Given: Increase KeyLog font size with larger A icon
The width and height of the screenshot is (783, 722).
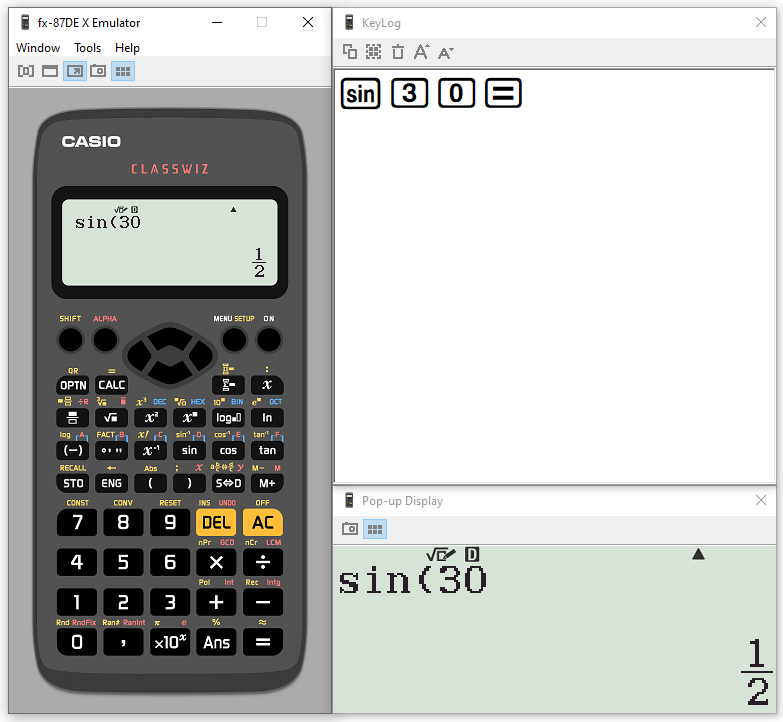Looking at the screenshot, I should (x=421, y=52).
